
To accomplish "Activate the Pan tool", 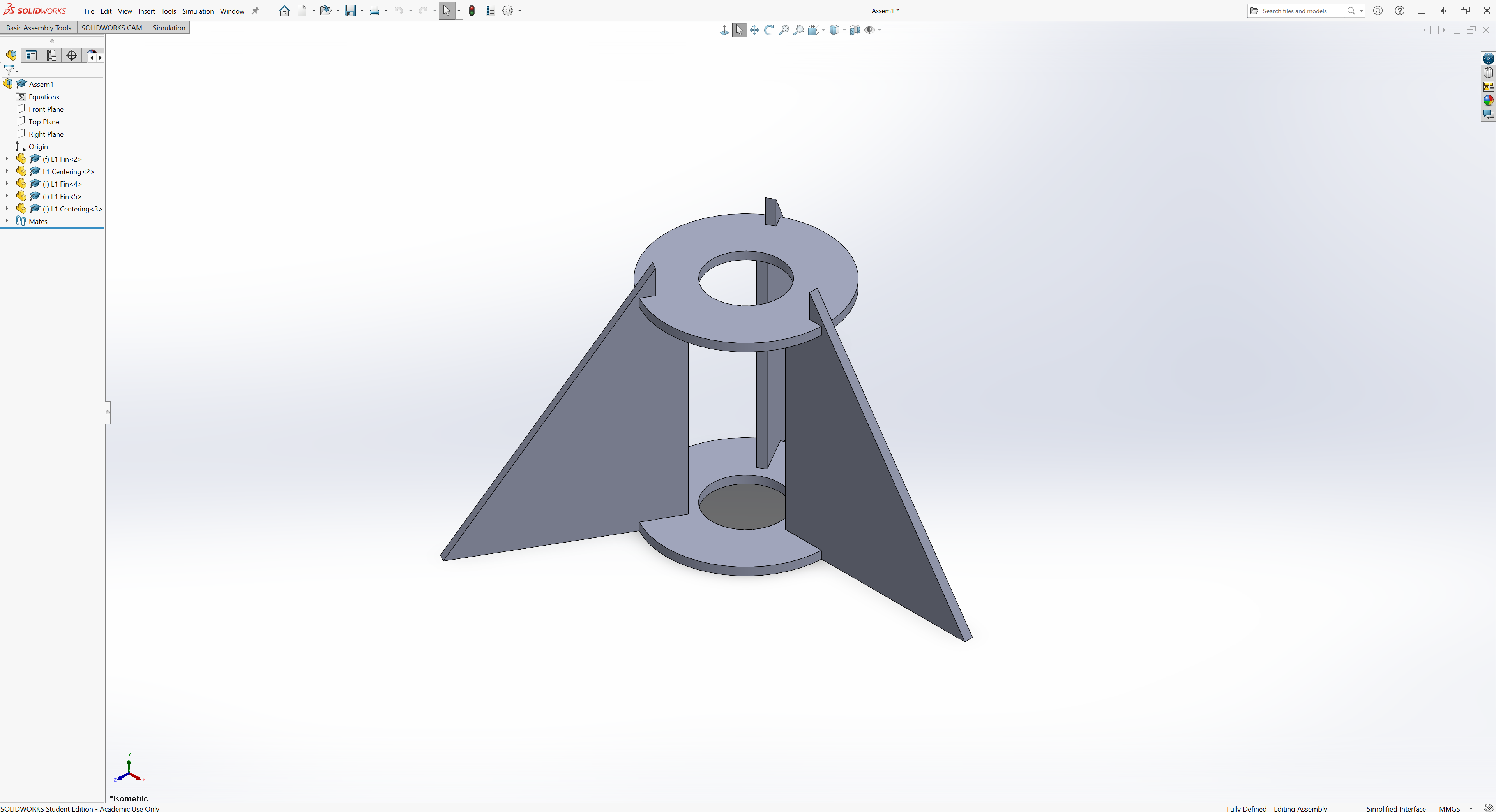I will (x=754, y=30).
